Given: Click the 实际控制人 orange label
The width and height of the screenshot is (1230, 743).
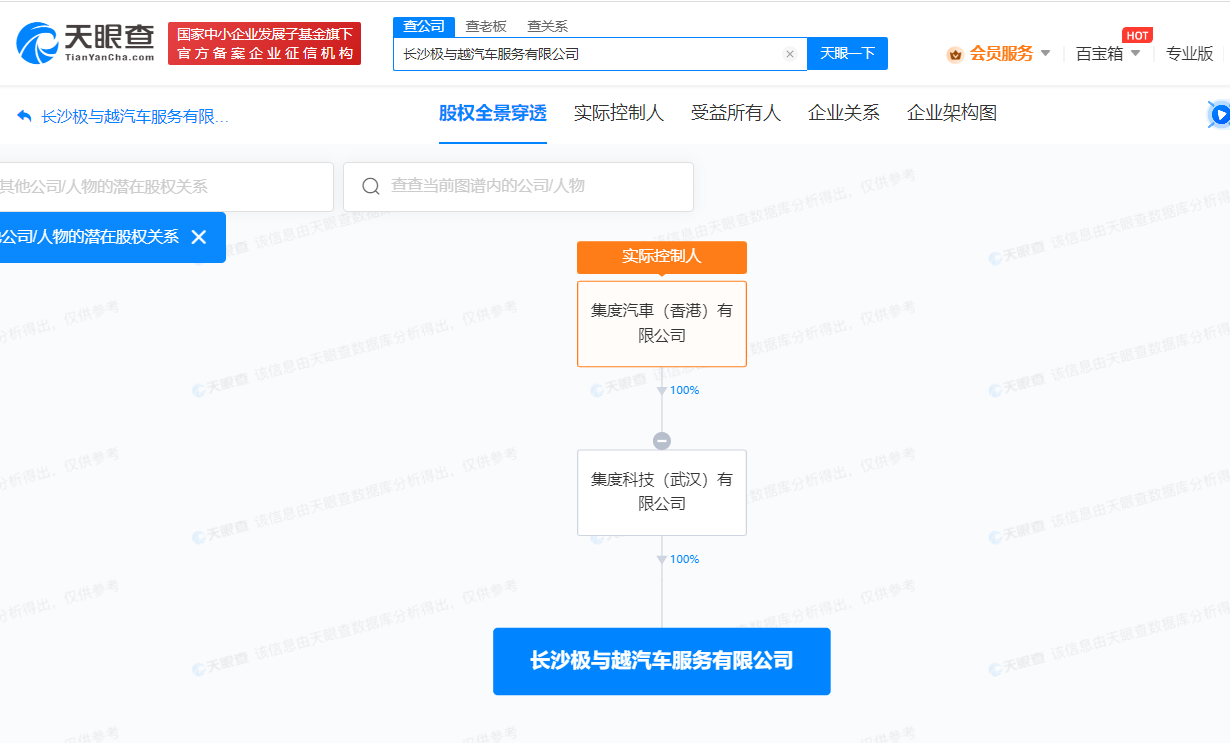Looking at the screenshot, I should tap(662, 256).
